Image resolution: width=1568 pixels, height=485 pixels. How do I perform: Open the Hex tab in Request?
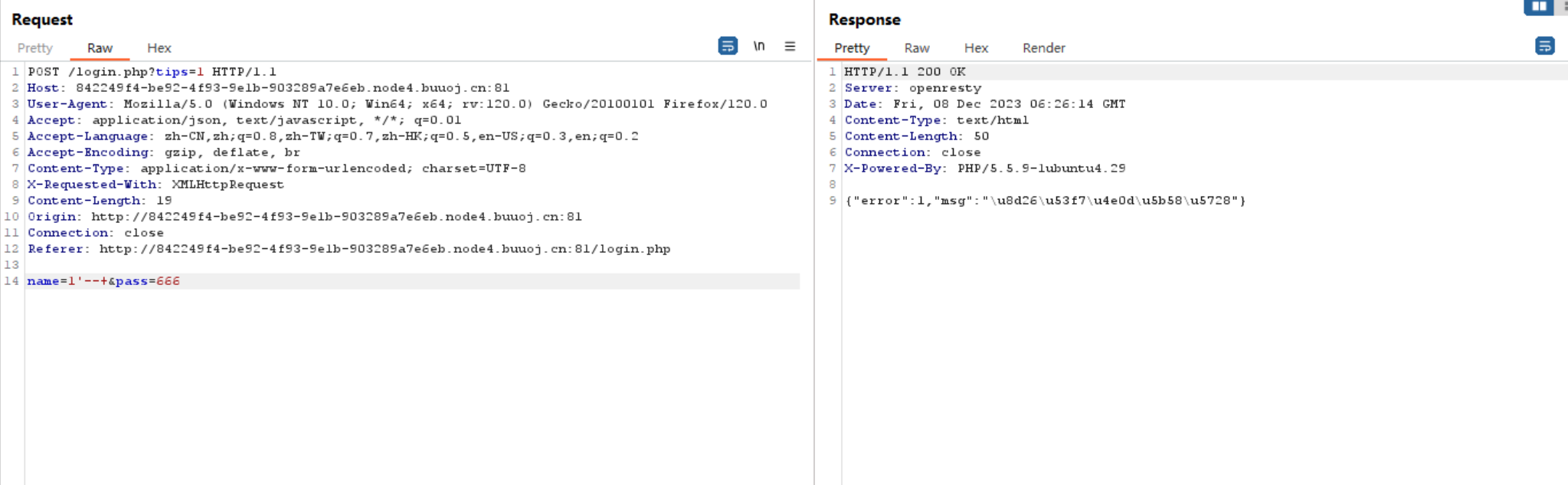click(159, 48)
